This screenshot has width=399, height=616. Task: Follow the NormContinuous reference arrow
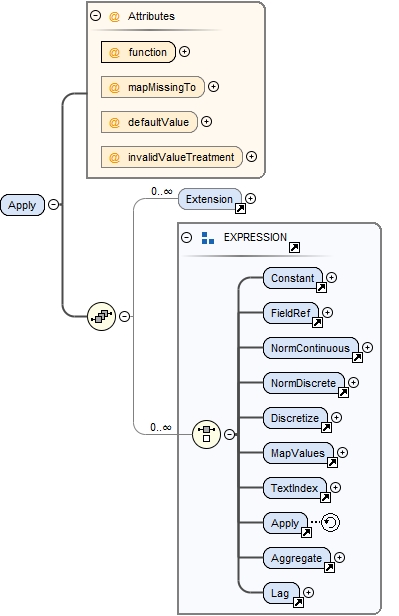pos(357,358)
